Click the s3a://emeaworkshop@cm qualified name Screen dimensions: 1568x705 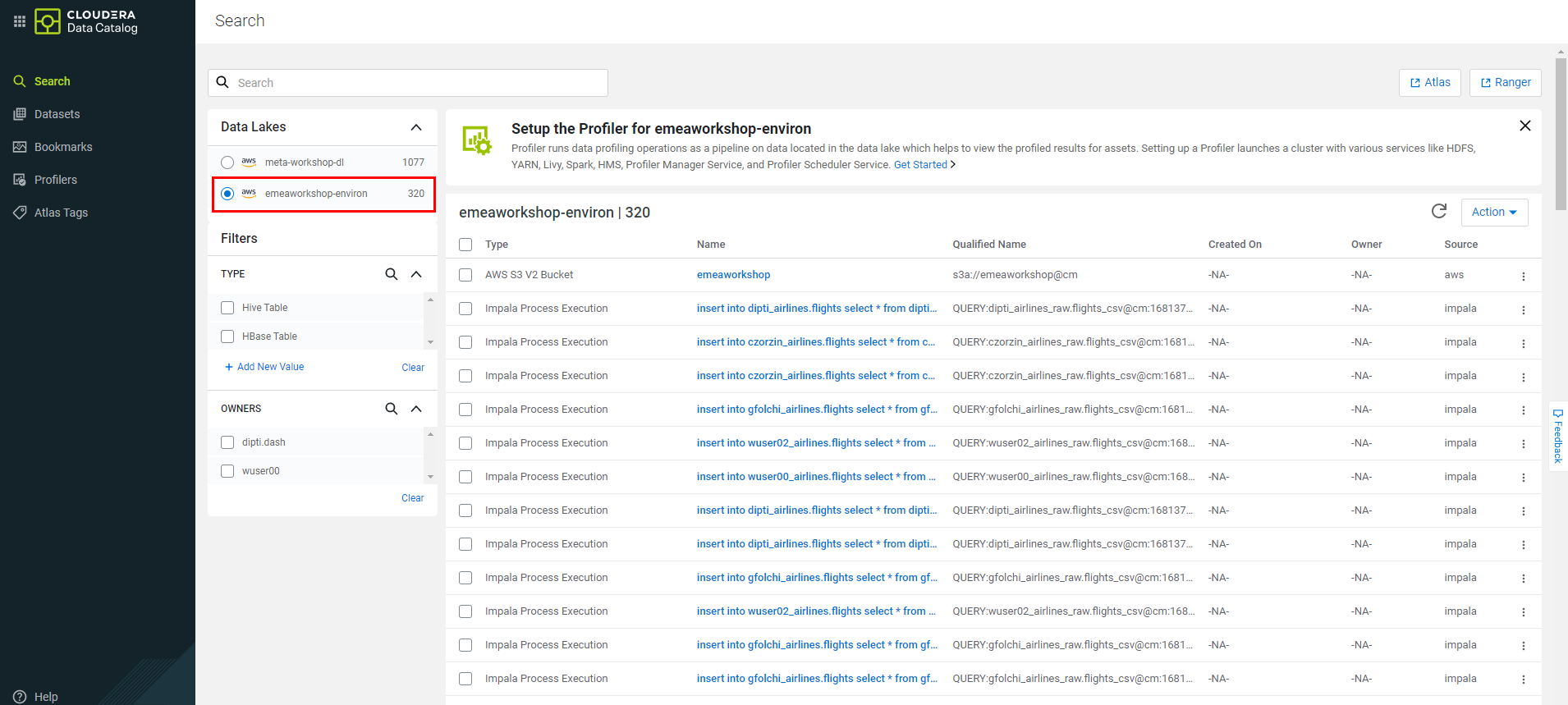[x=1015, y=275]
